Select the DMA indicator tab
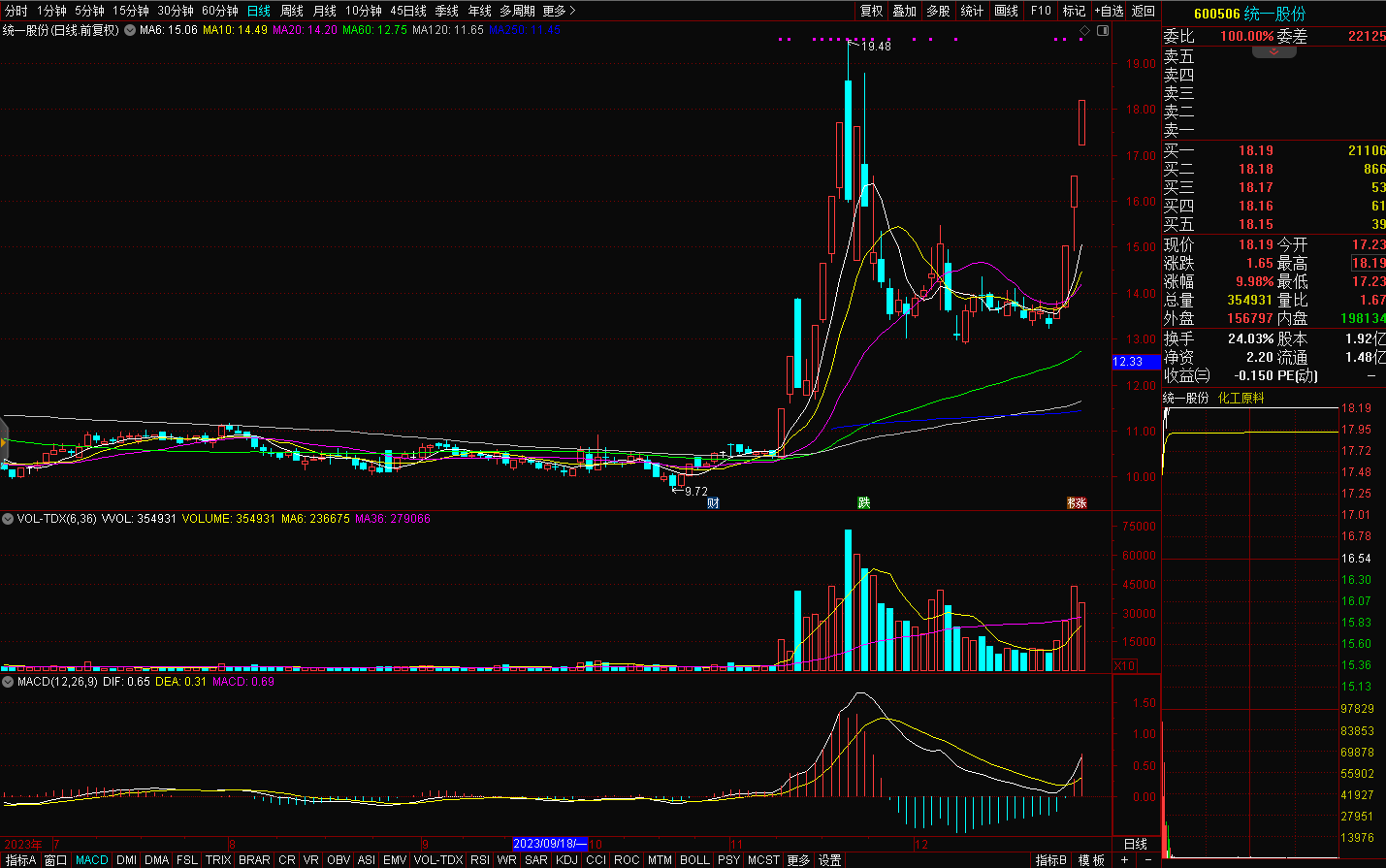The height and width of the screenshot is (868, 1386). [x=156, y=860]
